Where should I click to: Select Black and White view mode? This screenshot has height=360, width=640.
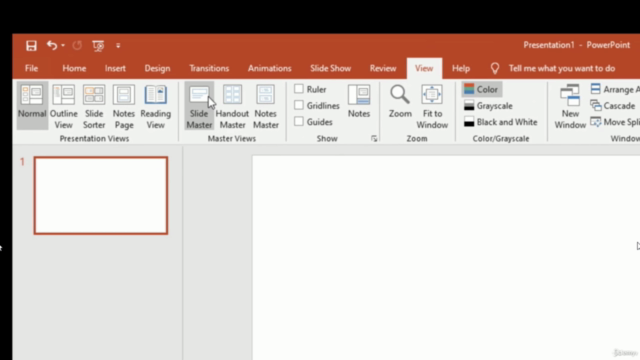point(501,122)
